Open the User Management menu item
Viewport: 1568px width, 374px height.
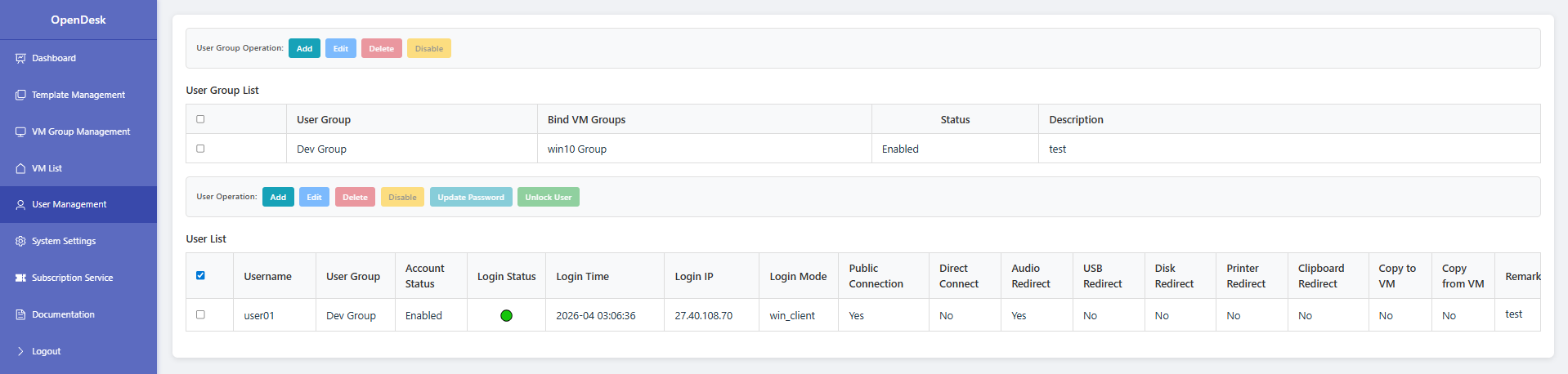point(78,204)
